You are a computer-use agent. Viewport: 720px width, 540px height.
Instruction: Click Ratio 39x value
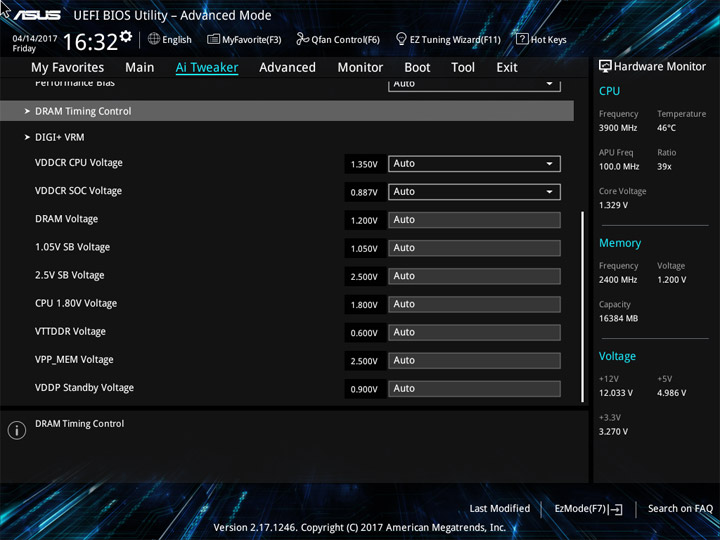point(664,166)
